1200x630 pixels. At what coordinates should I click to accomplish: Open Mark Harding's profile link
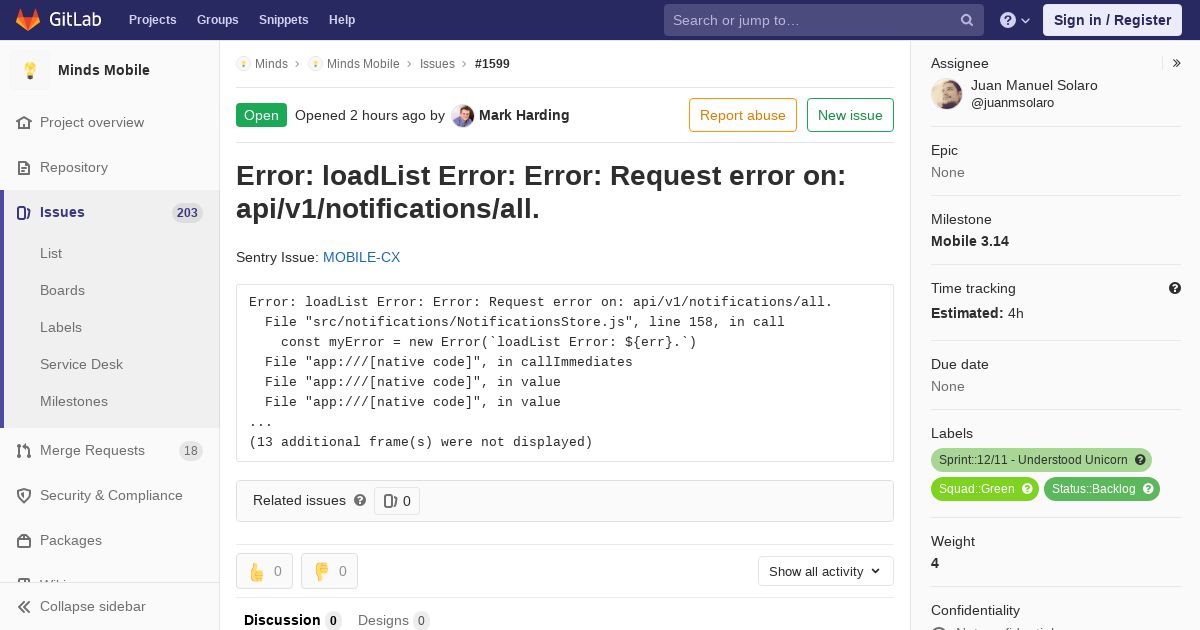(524, 115)
